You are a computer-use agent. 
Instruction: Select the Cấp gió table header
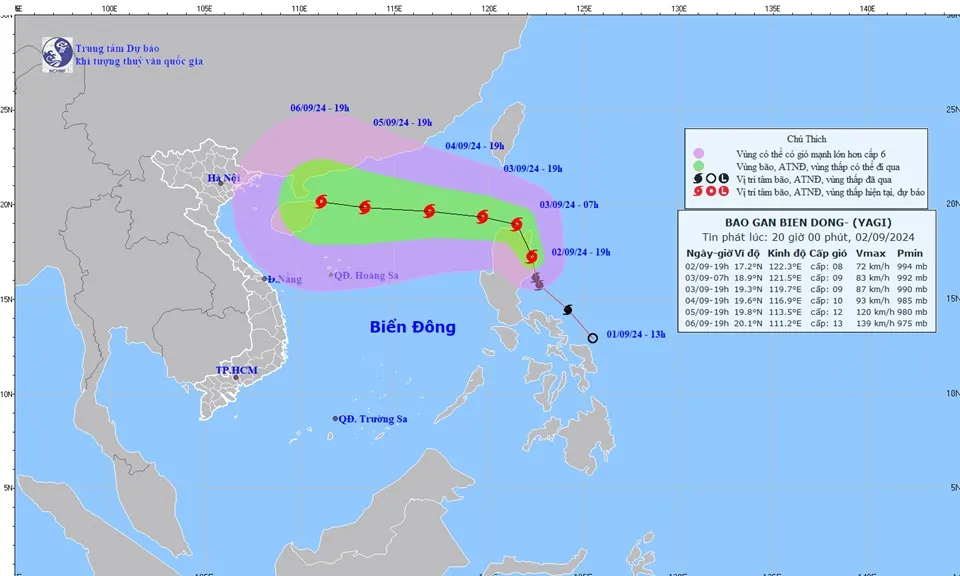828,253
